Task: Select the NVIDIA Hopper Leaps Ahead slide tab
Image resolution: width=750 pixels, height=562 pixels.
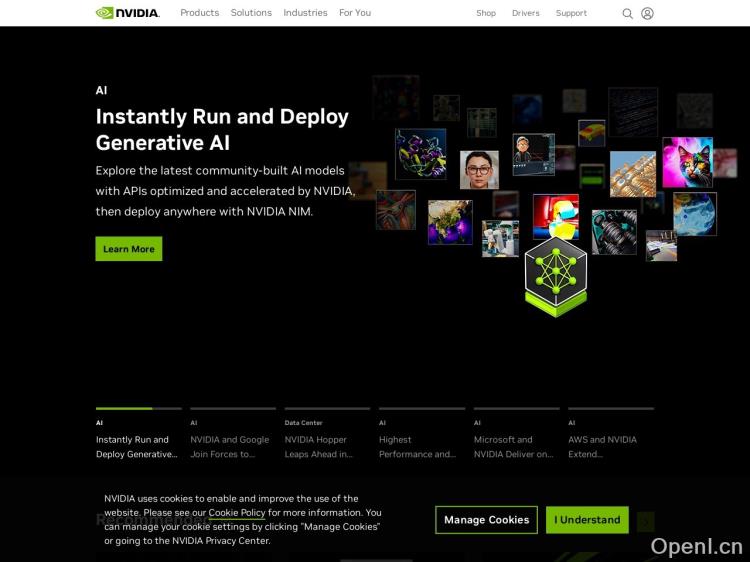Action: 327,434
